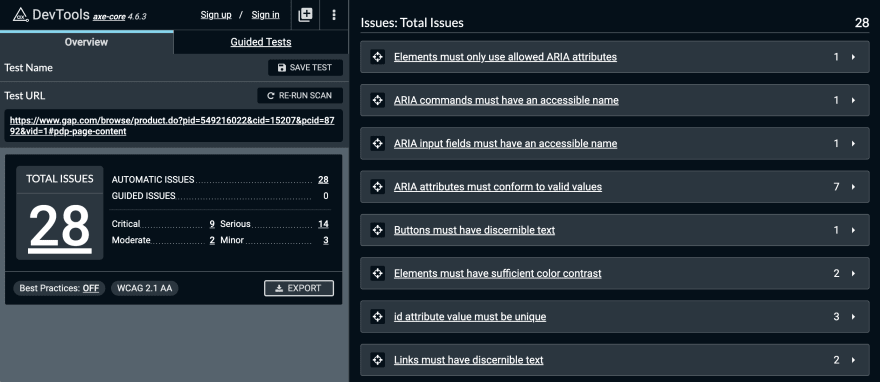This screenshot has height=382, width=880.
Task: Expand arrow for Buttons discernible text
Action: [x=853, y=230]
